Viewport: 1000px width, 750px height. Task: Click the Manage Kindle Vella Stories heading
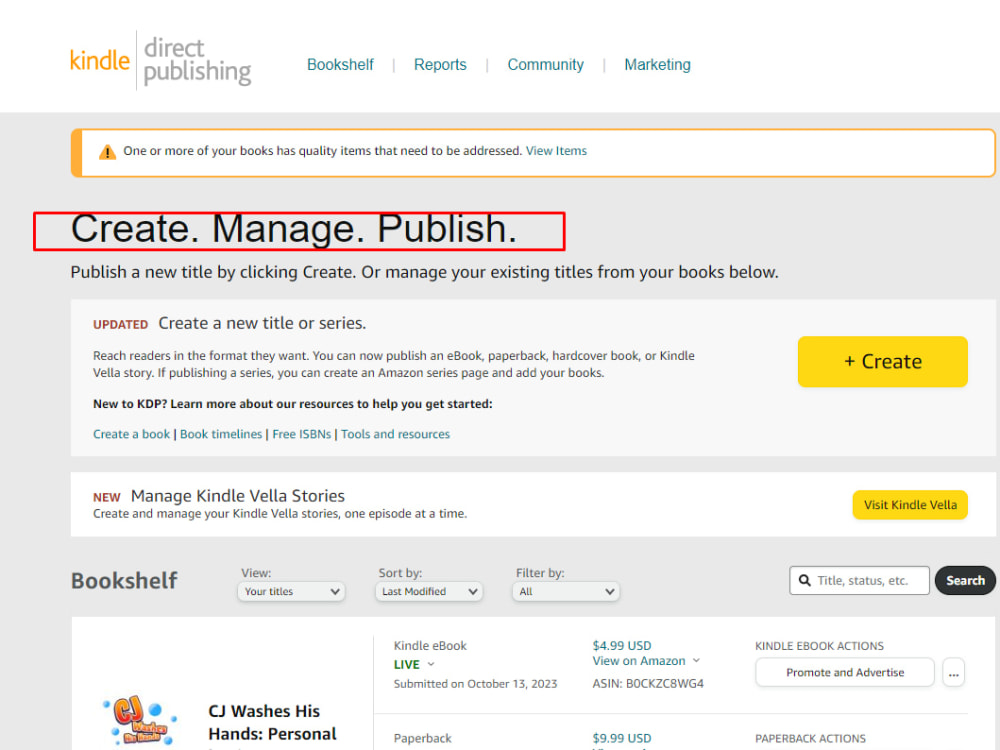237,496
